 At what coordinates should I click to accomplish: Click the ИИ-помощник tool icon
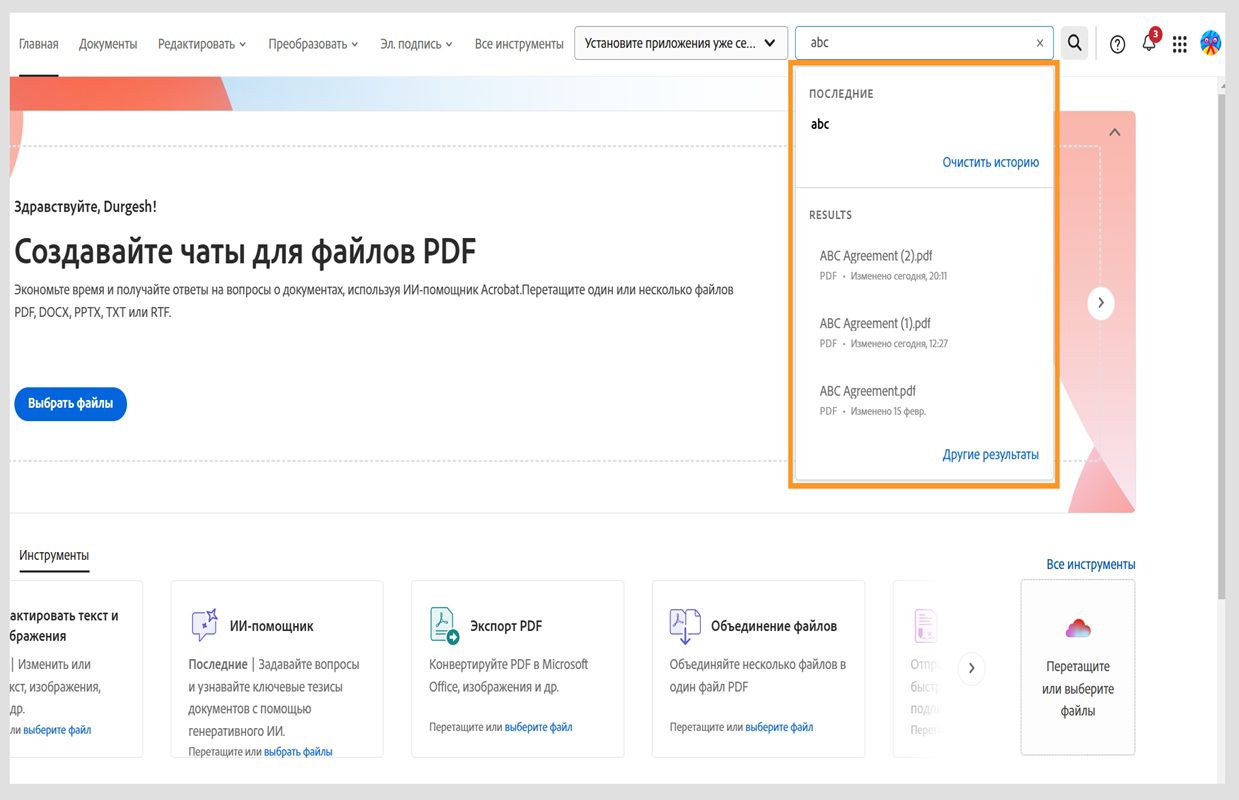click(204, 625)
